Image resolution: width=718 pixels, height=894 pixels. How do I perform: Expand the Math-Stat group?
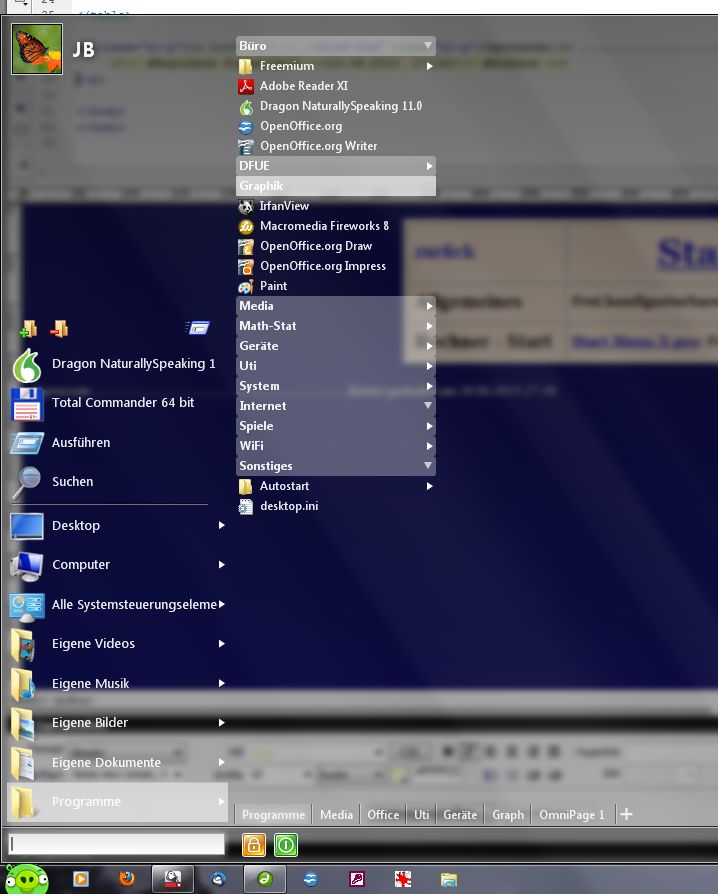[336, 326]
